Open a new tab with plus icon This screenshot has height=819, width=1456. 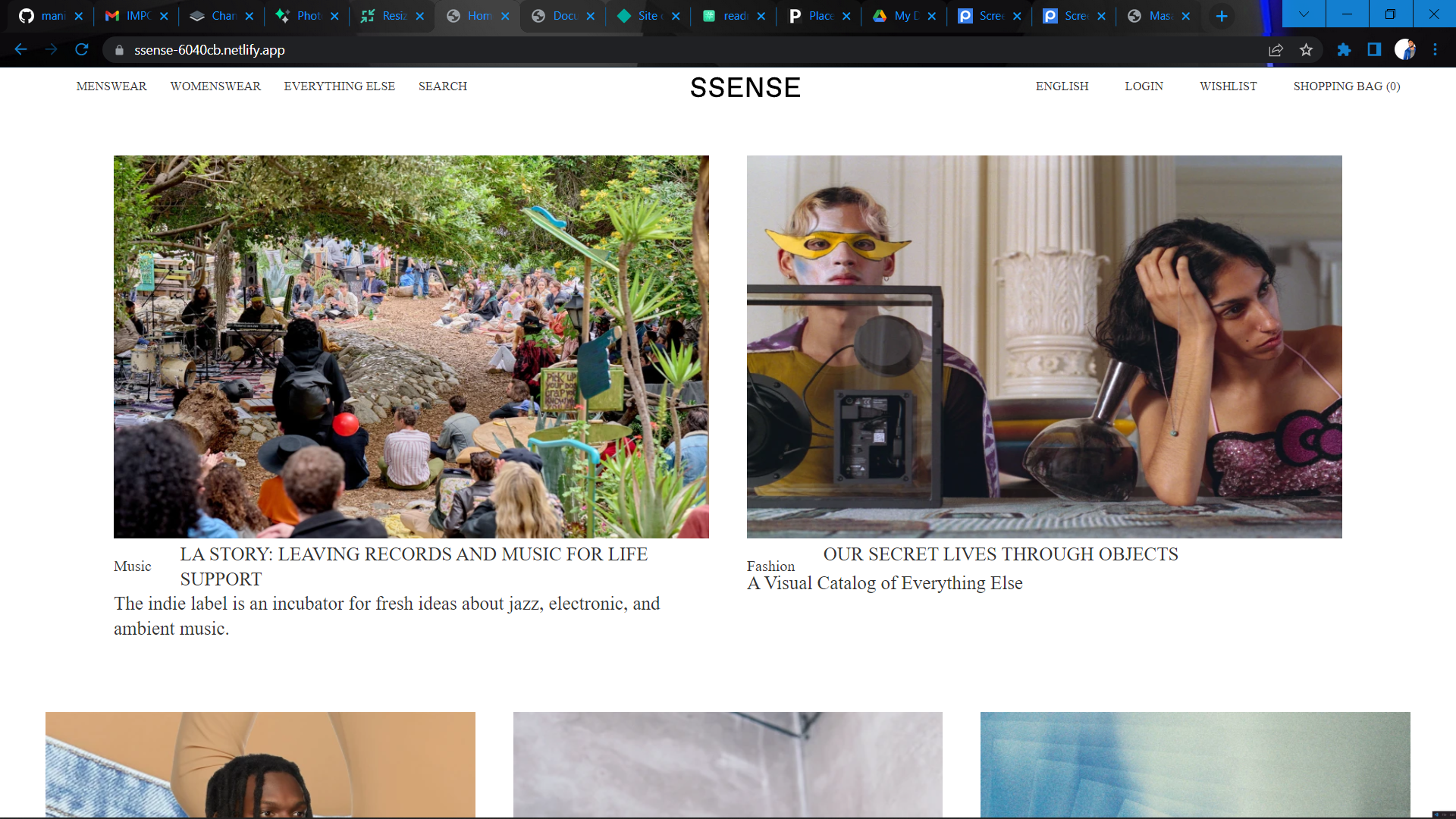[x=1222, y=16]
